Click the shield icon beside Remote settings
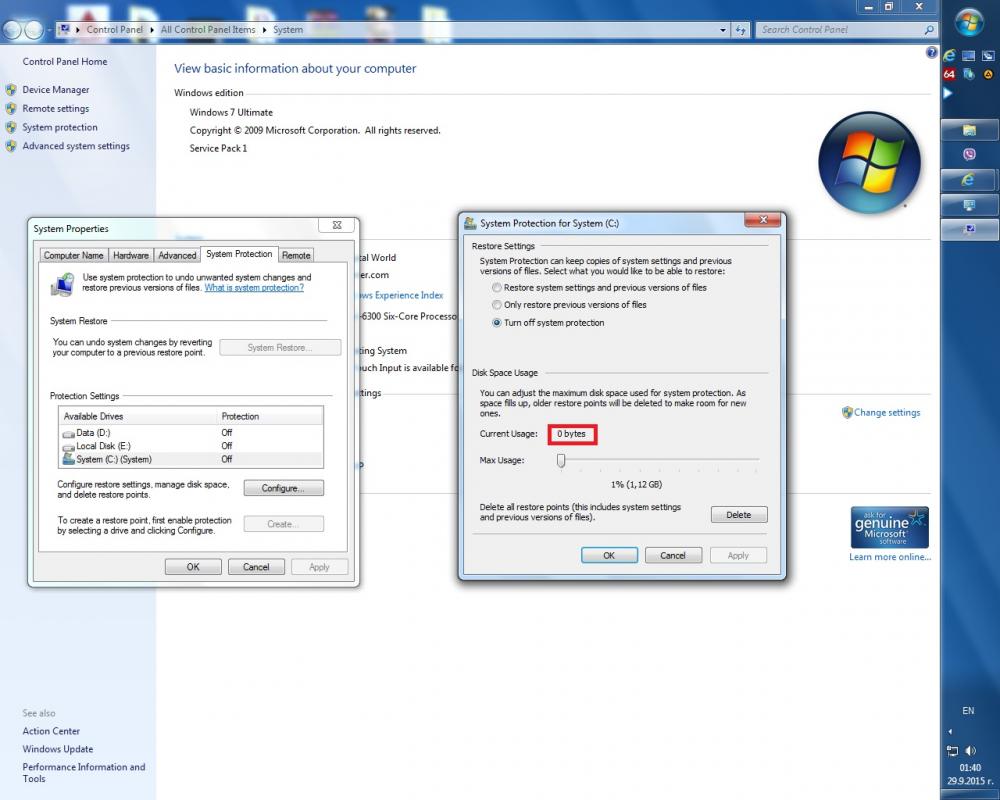The image size is (1000, 800). tap(11, 108)
